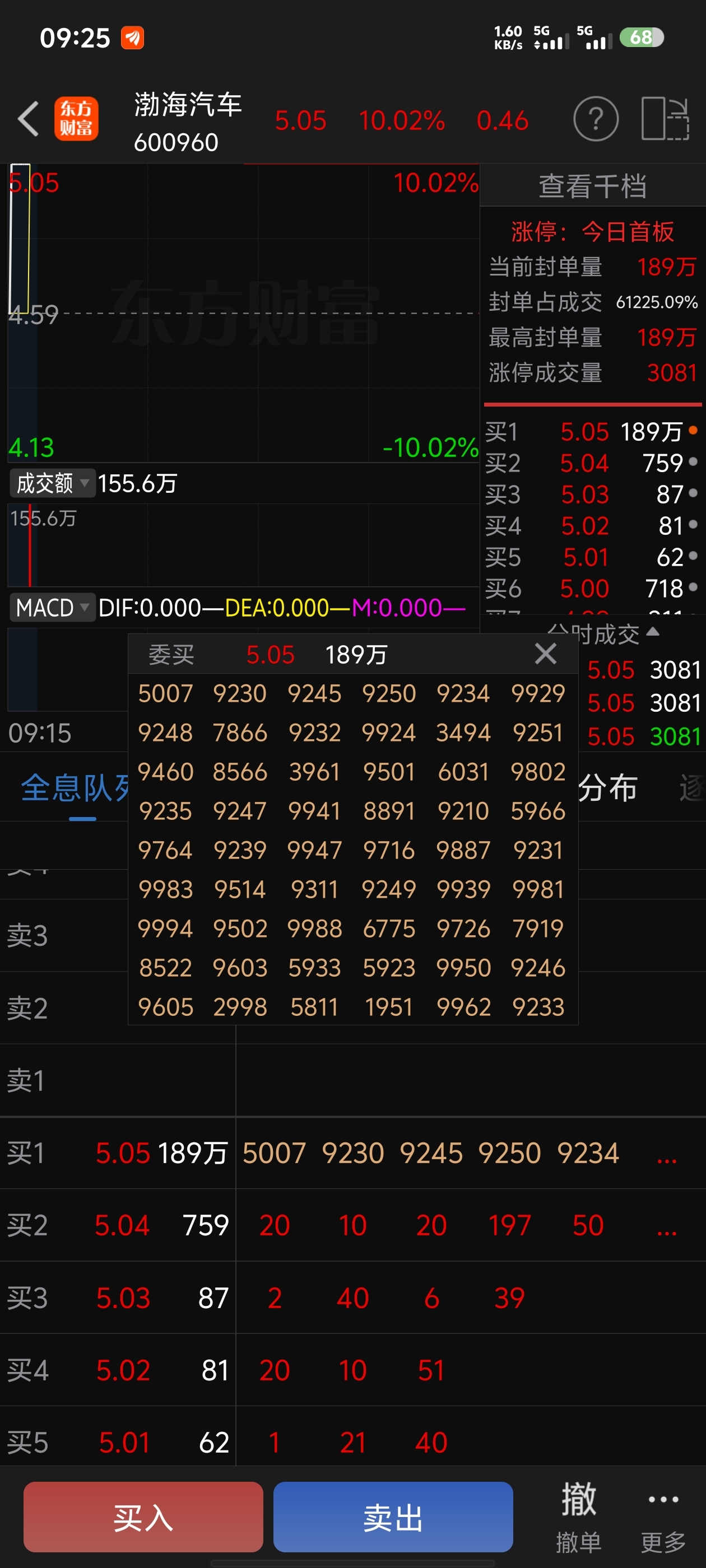
Task: Select order 6775 in the popup
Action: (x=389, y=928)
